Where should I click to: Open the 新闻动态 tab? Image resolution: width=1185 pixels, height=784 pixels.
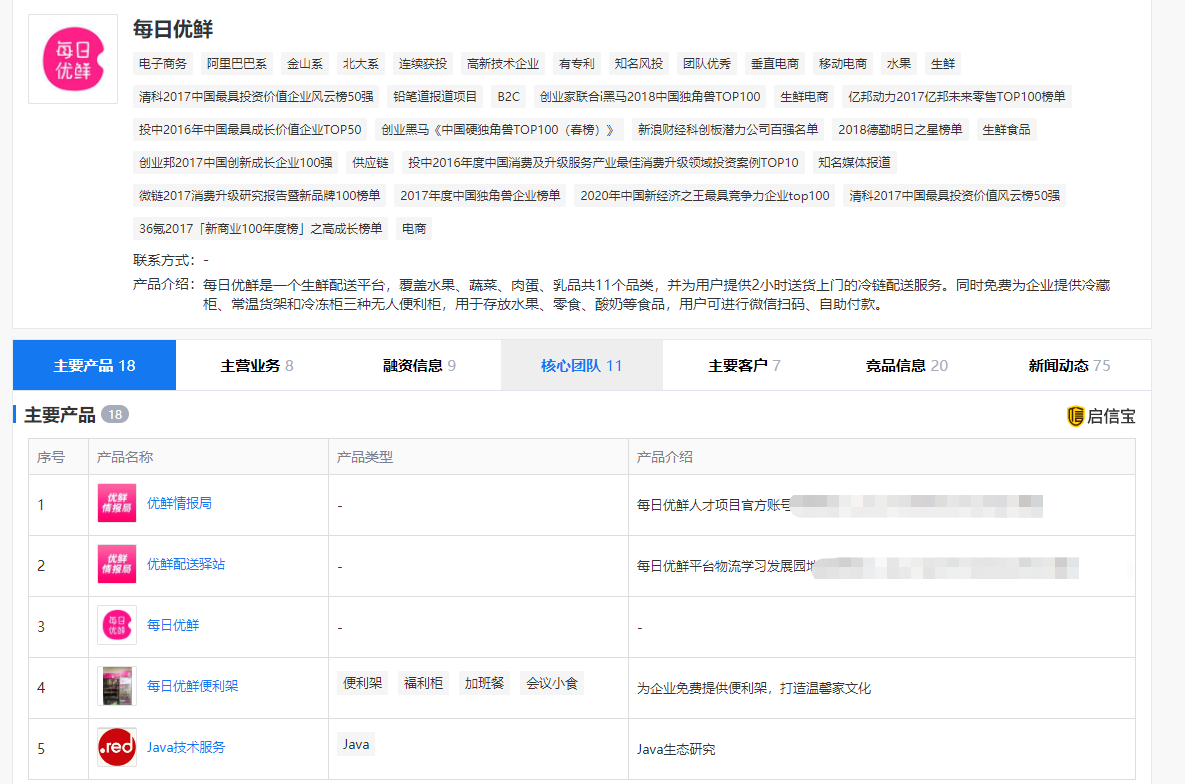(1068, 365)
